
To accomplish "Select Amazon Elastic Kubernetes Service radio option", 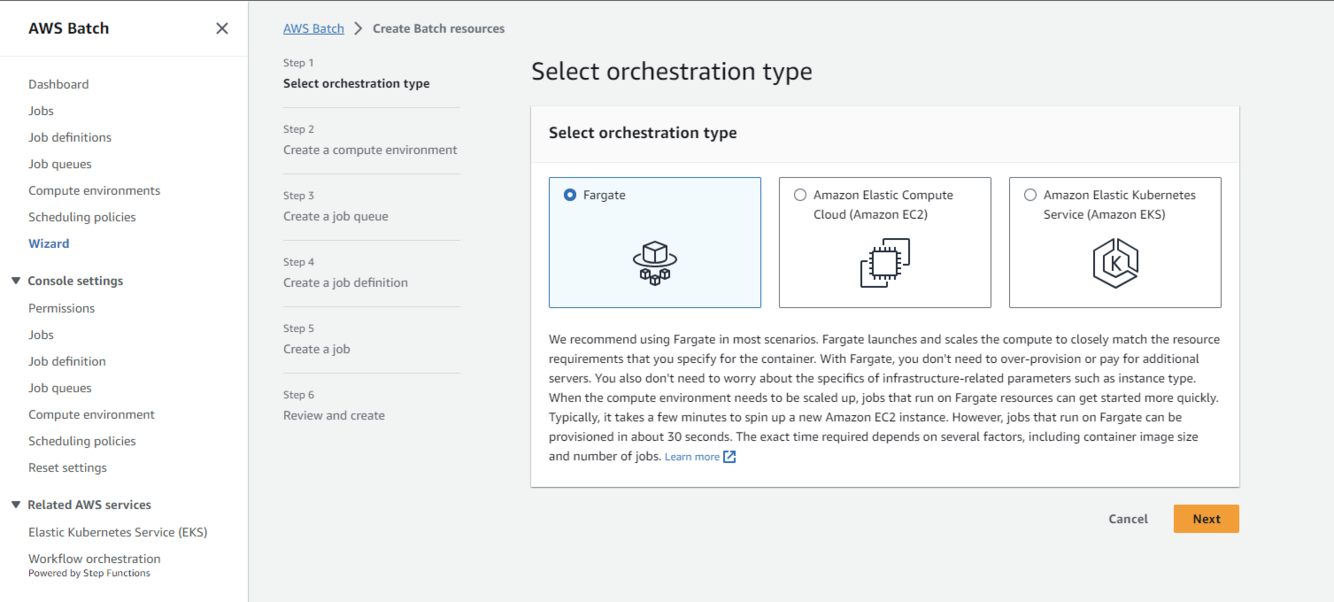I will pyautogui.click(x=1030, y=195).
